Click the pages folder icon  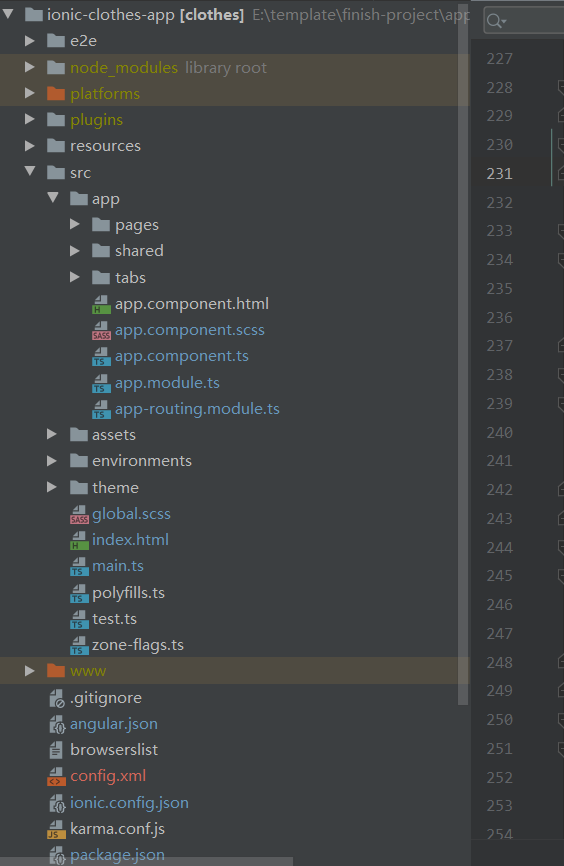tap(101, 224)
